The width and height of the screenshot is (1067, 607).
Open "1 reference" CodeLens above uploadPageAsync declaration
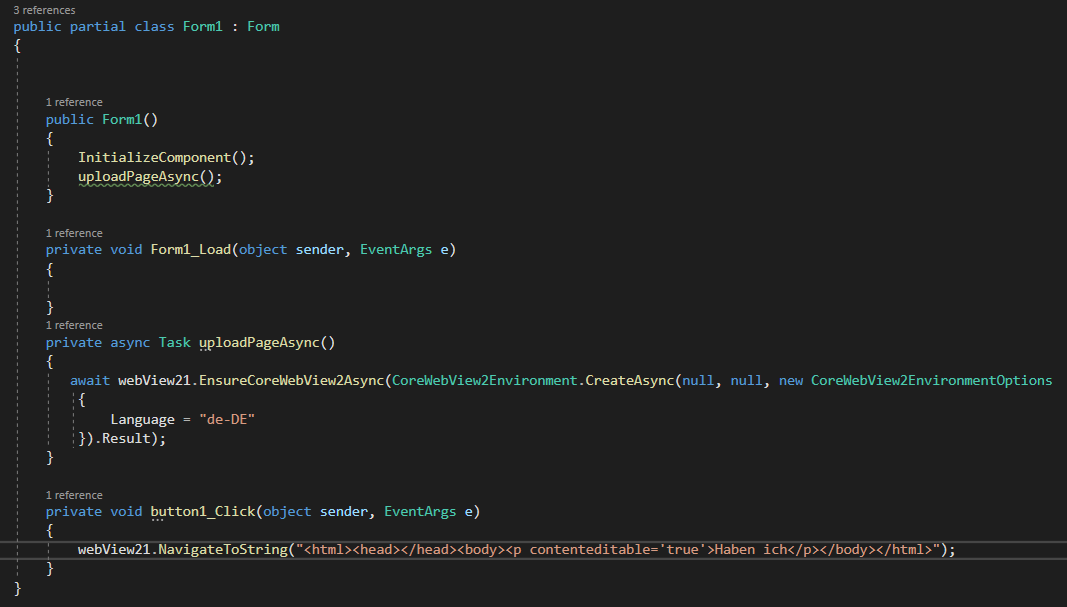74,325
